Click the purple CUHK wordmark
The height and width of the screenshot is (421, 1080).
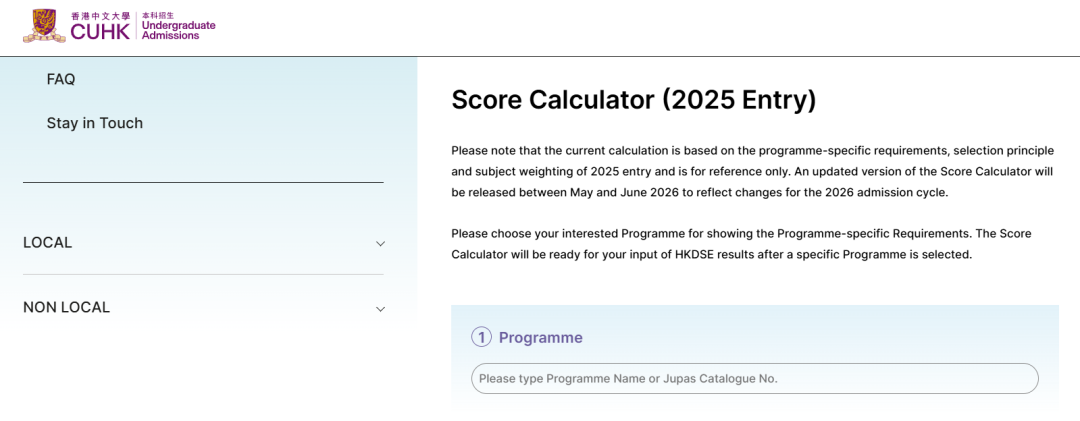click(x=100, y=32)
